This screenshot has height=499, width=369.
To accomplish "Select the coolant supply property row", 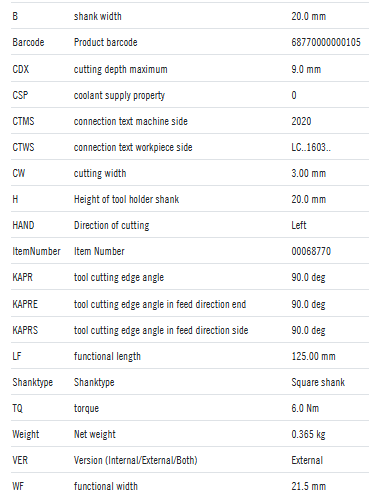I will pos(190,95).
